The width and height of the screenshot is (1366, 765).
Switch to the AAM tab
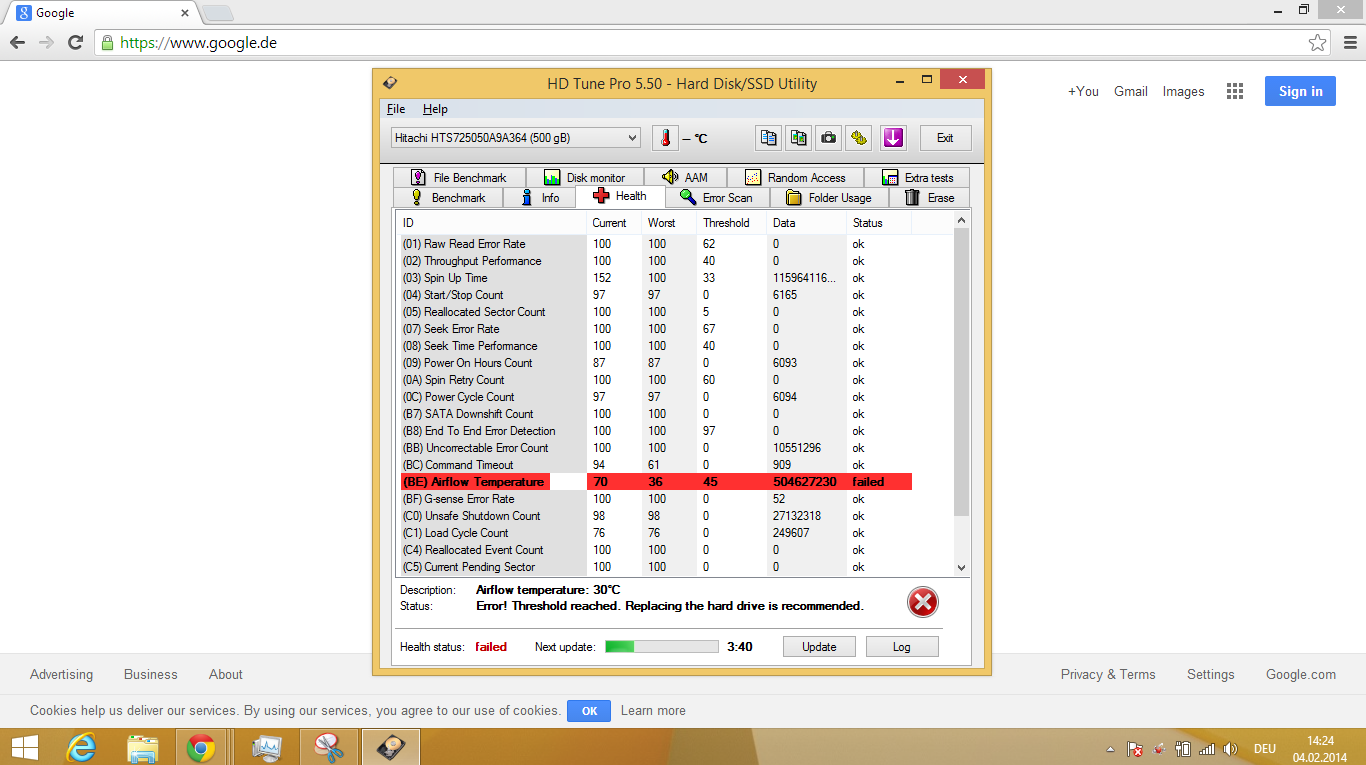click(686, 177)
